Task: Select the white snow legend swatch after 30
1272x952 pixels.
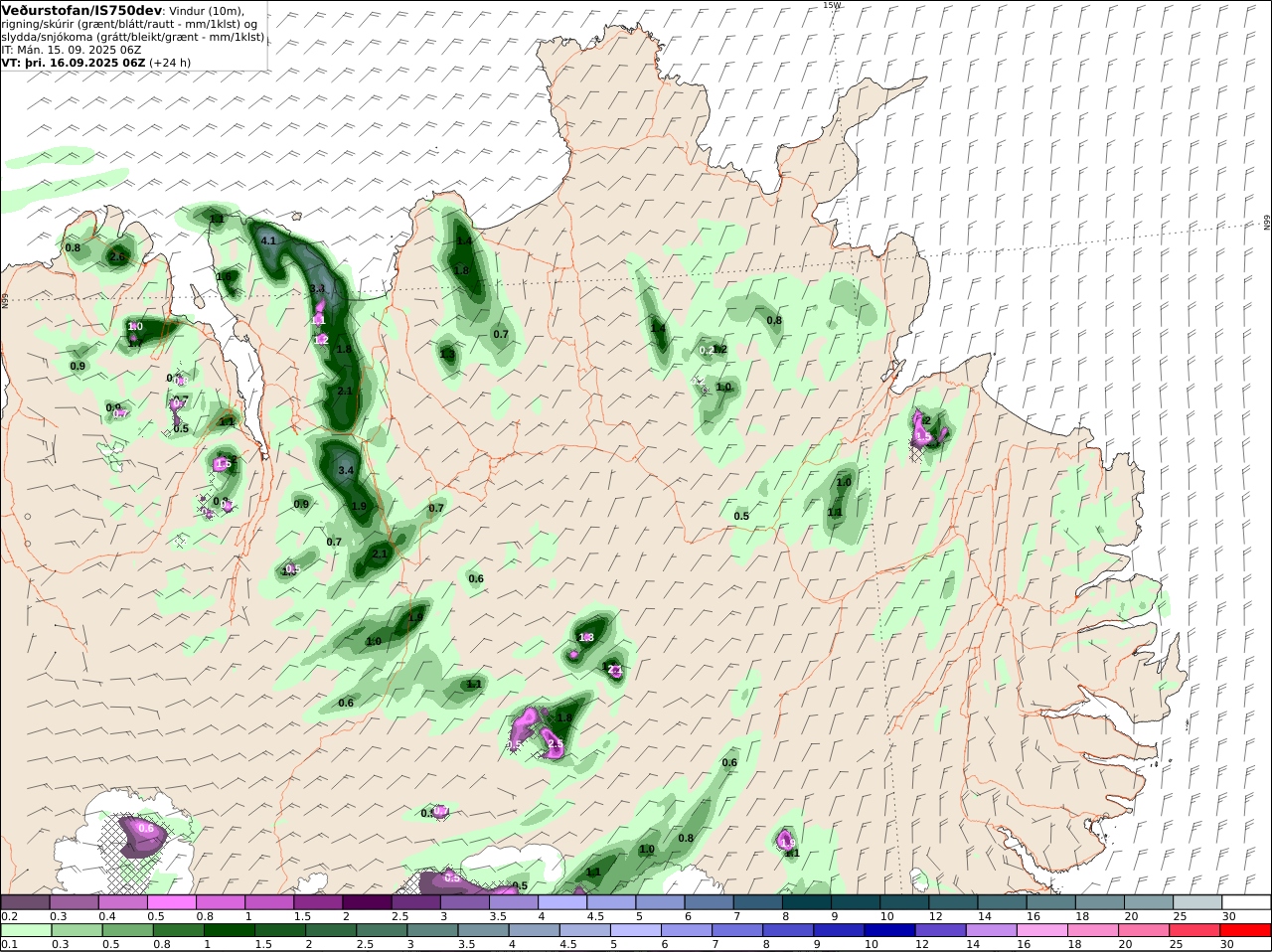Action: point(1247,901)
